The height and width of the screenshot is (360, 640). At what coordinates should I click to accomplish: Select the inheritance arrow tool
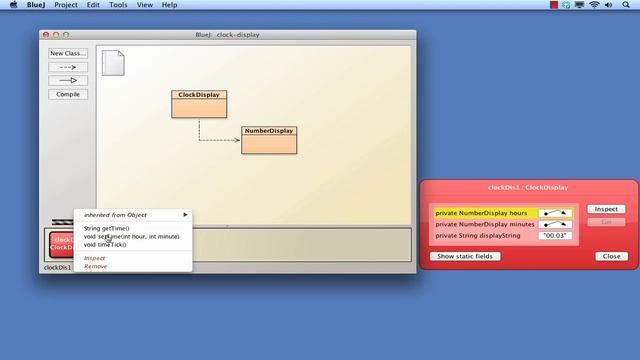point(68,80)
